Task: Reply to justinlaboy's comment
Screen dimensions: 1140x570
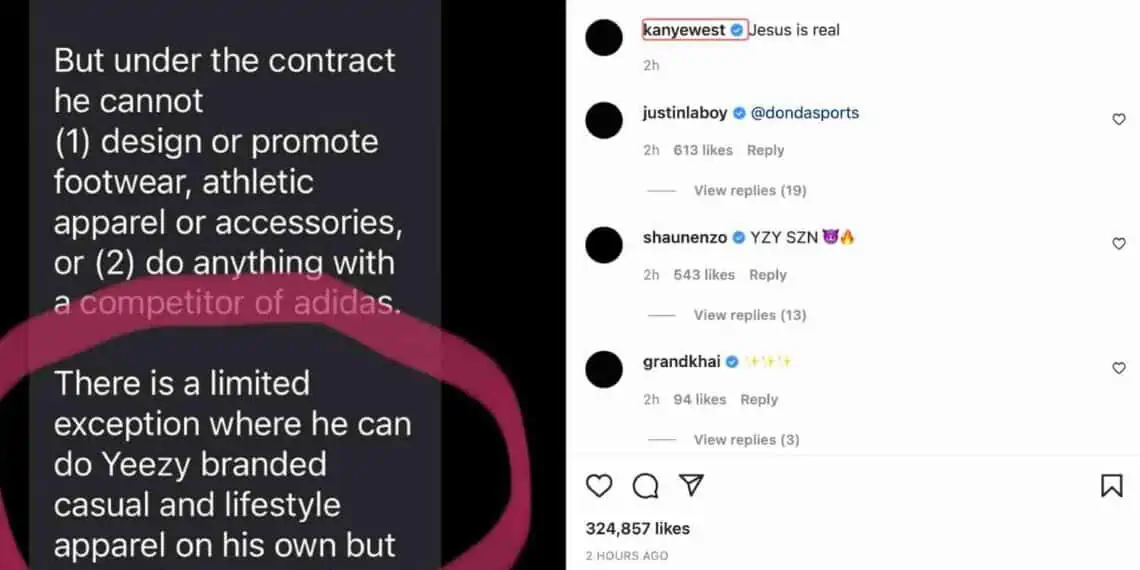Action: pyautogui.click(x=766, y=150)
